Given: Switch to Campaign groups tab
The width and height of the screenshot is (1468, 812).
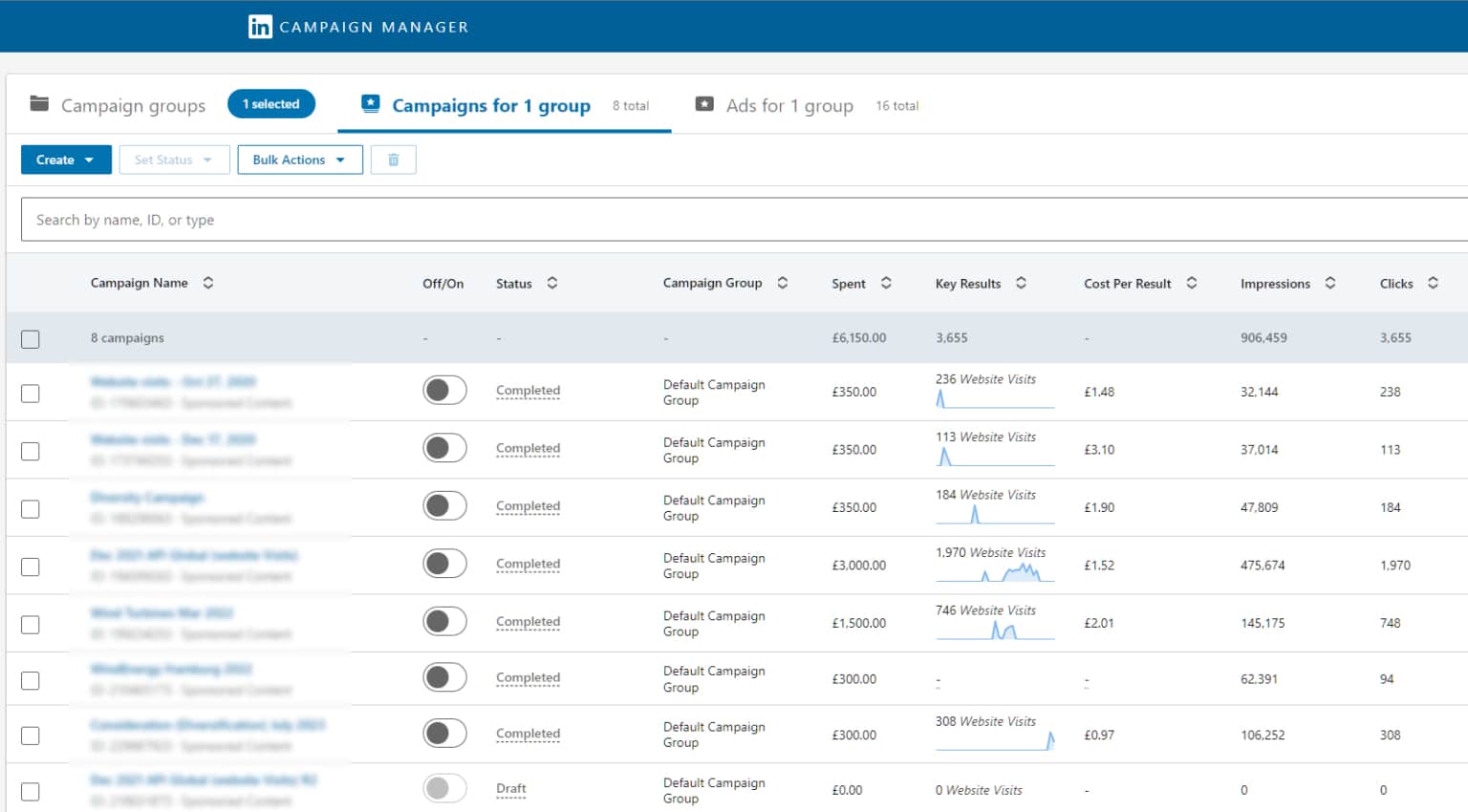Looking at the screenshot, I should click(x=133, y=106).
